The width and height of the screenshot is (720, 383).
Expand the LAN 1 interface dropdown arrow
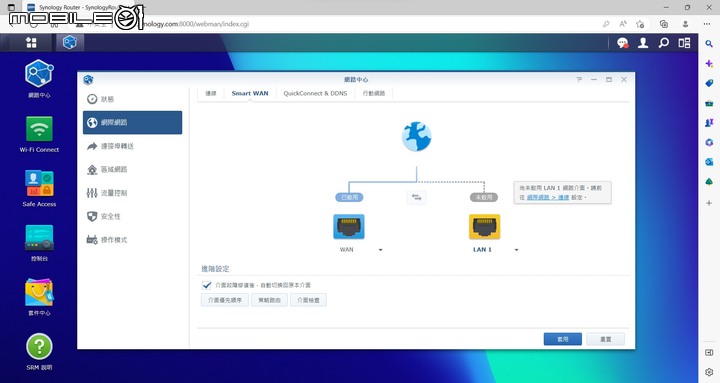516,250
